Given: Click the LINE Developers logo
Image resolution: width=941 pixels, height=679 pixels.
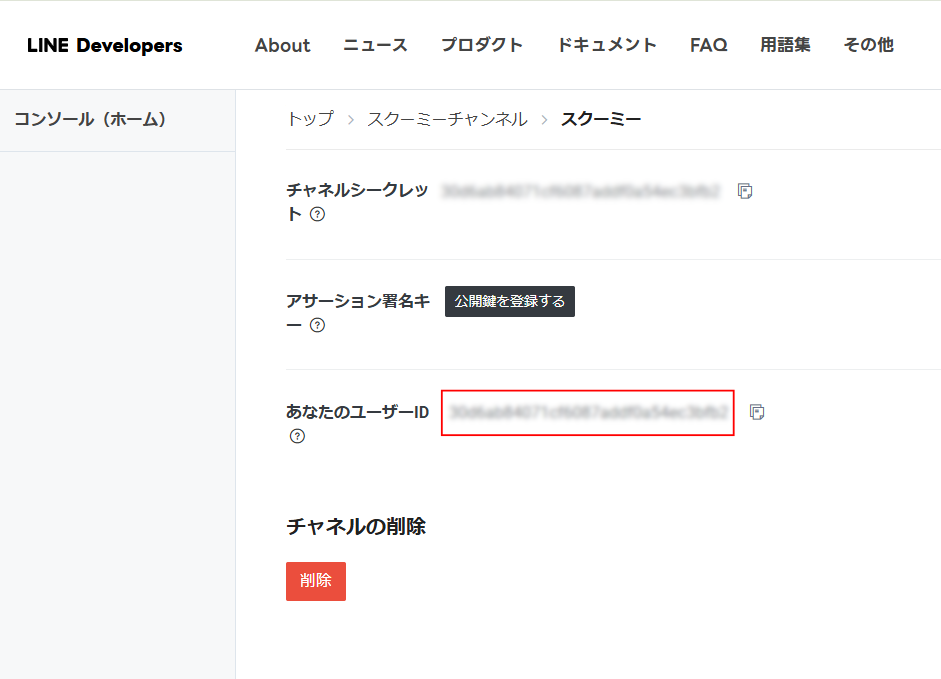Looking at the screenshot, I should pyautogui.click(x=104, y=46).
